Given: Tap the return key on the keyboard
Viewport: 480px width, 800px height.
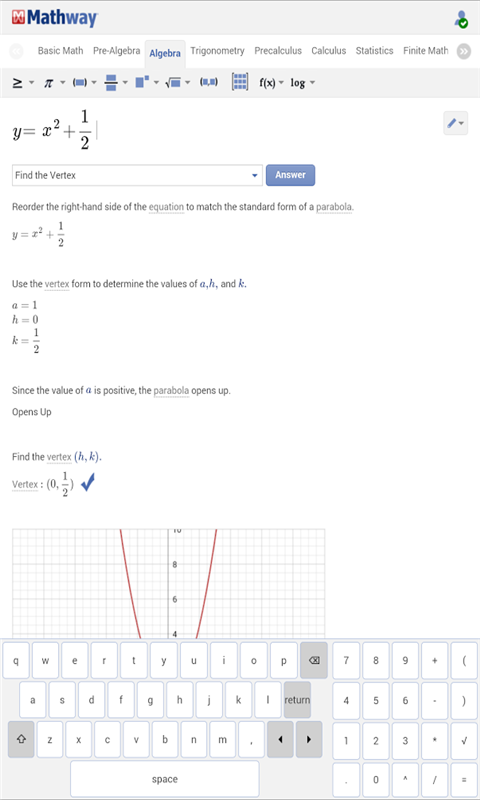Looking at the screenshot, I should [x=297, y=699].
